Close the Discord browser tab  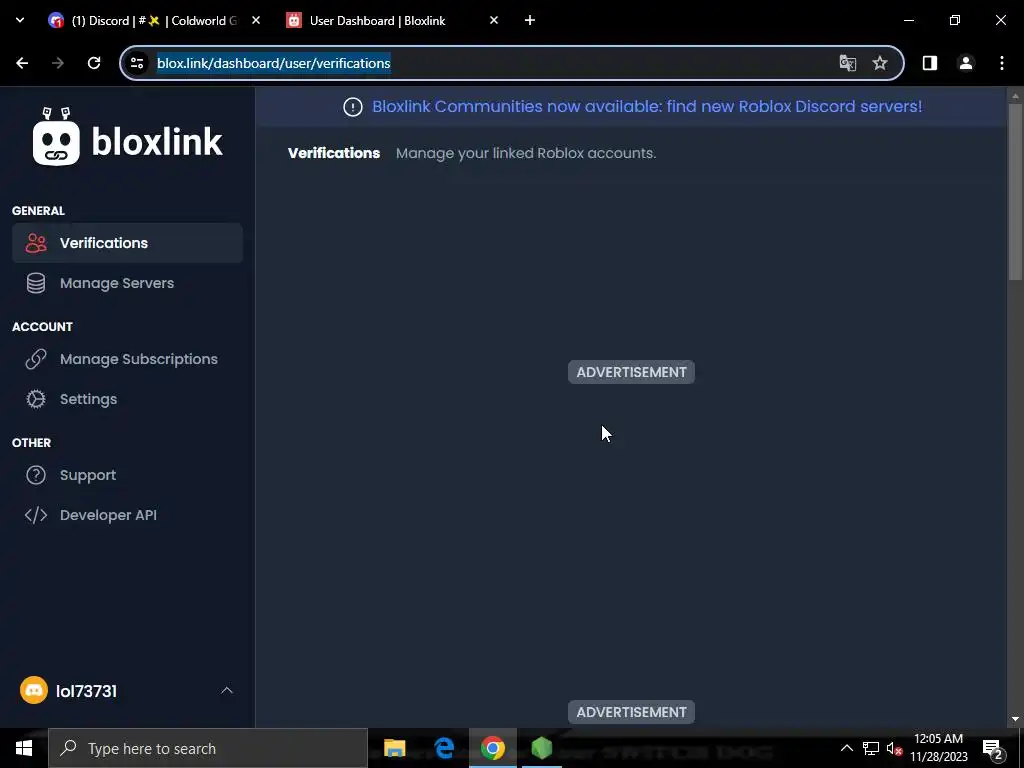click(256, 20)
